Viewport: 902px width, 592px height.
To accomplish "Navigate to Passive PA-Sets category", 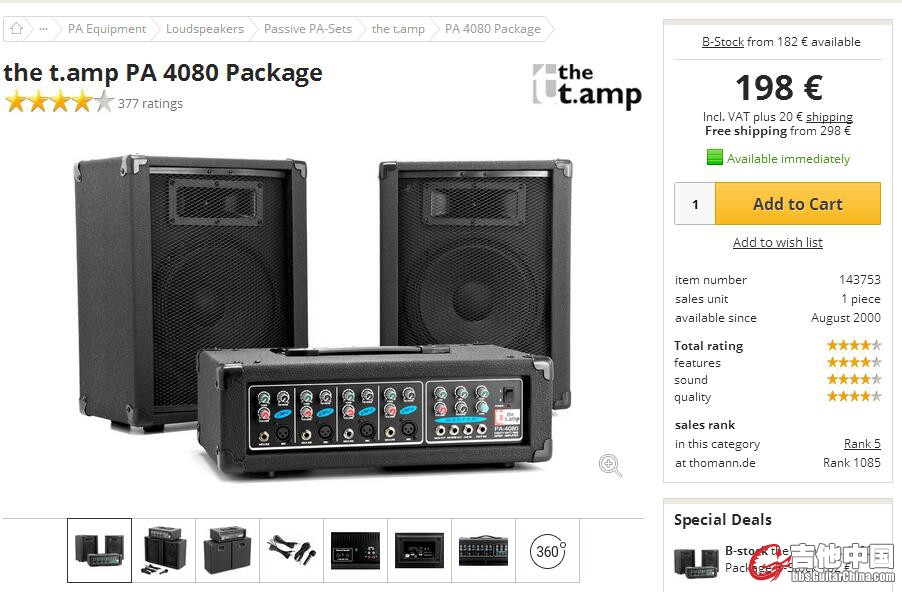I will tap(308, 29).
